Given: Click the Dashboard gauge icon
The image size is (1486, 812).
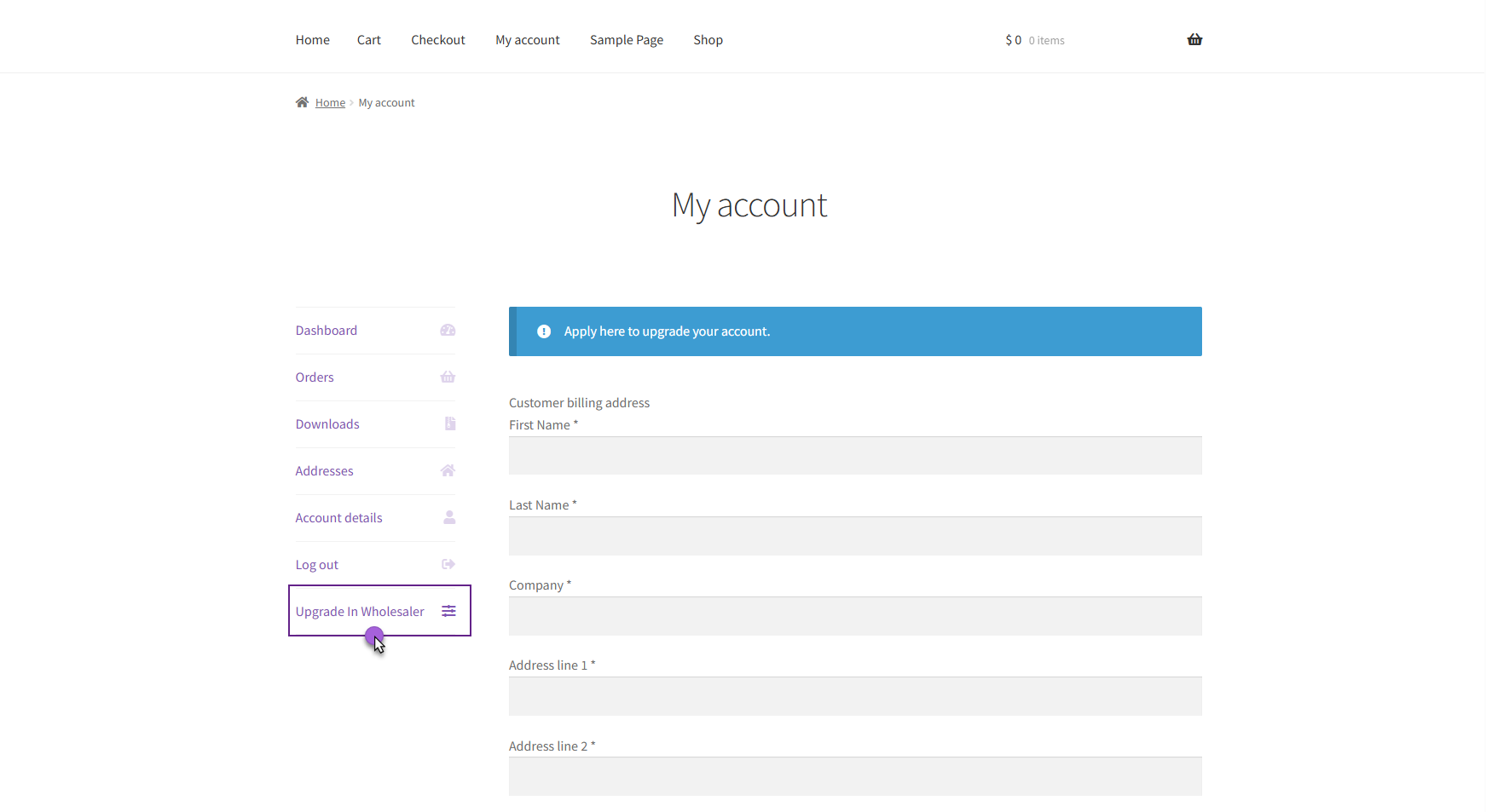Looking at the screenshot, I should (448, 330).
